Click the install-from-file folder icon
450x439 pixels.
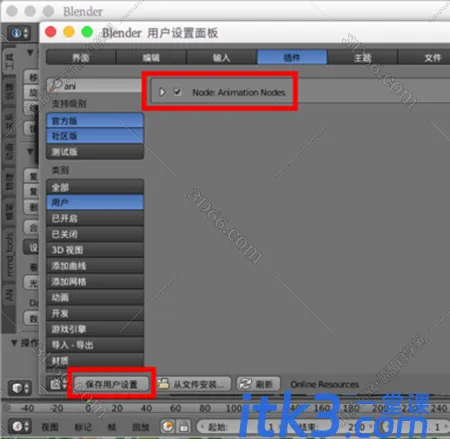163,384
